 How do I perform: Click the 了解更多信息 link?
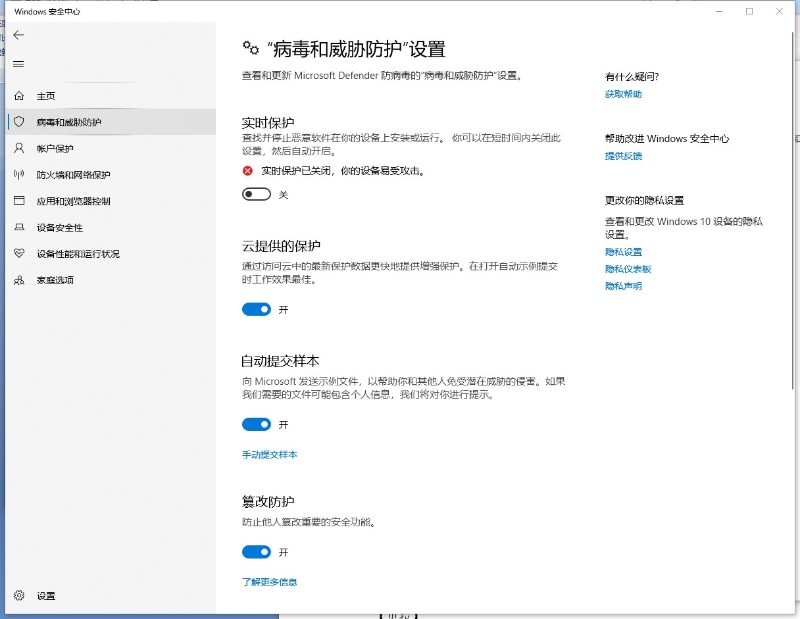[269, 582]
